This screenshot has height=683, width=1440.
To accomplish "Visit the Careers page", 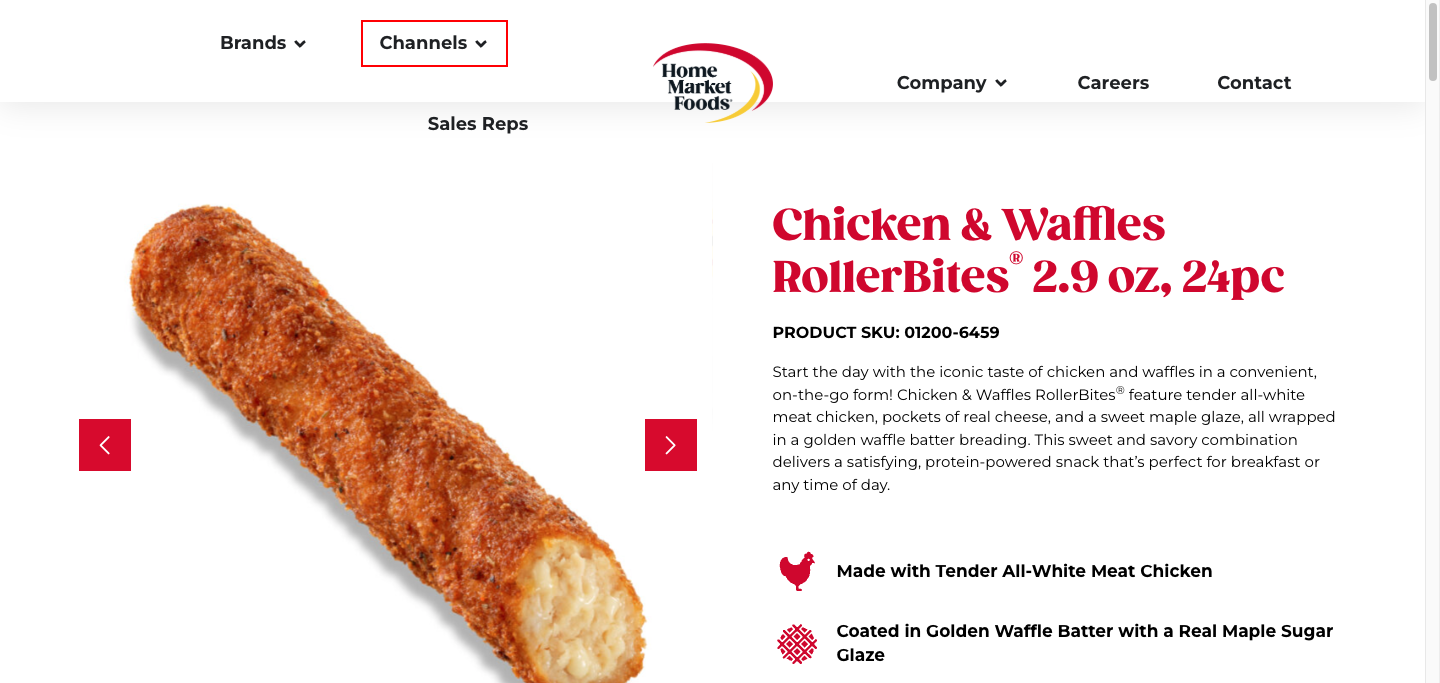I will 1113,83.
